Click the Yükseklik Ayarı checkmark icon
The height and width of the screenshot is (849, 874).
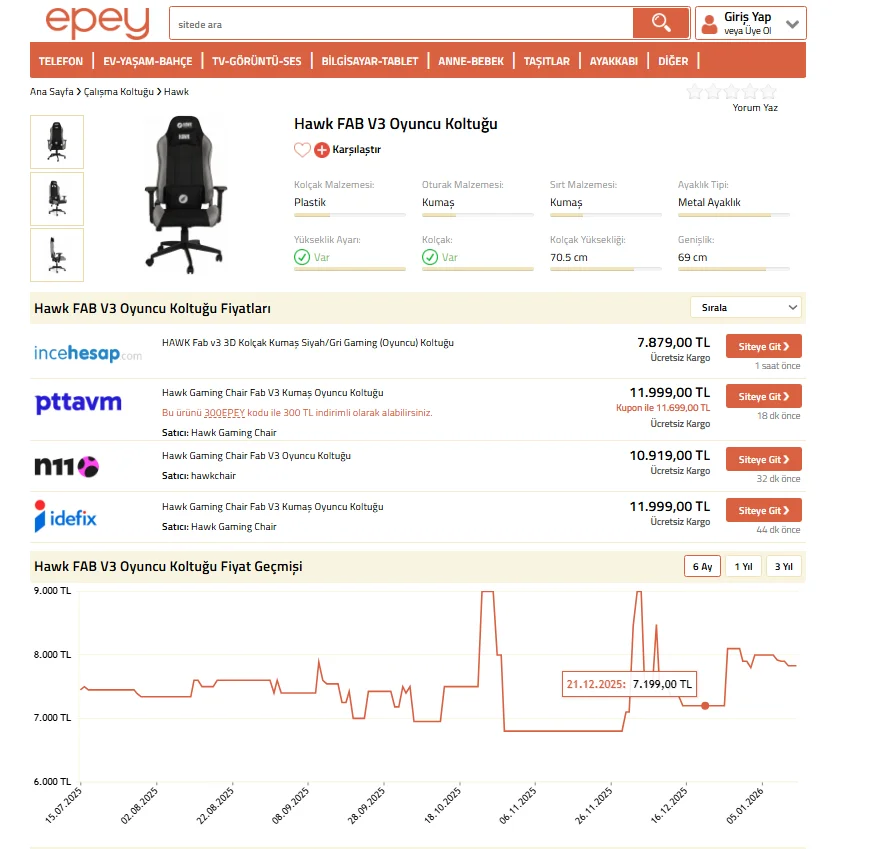[302, 257]
